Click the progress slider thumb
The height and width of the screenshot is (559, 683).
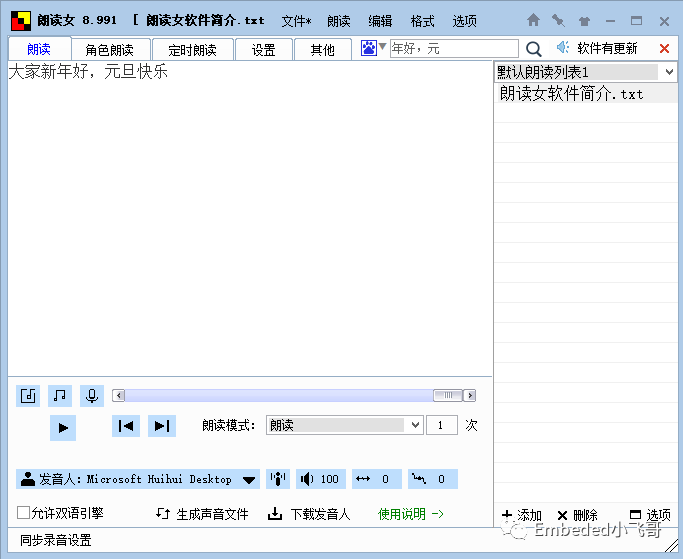(447, 395)
